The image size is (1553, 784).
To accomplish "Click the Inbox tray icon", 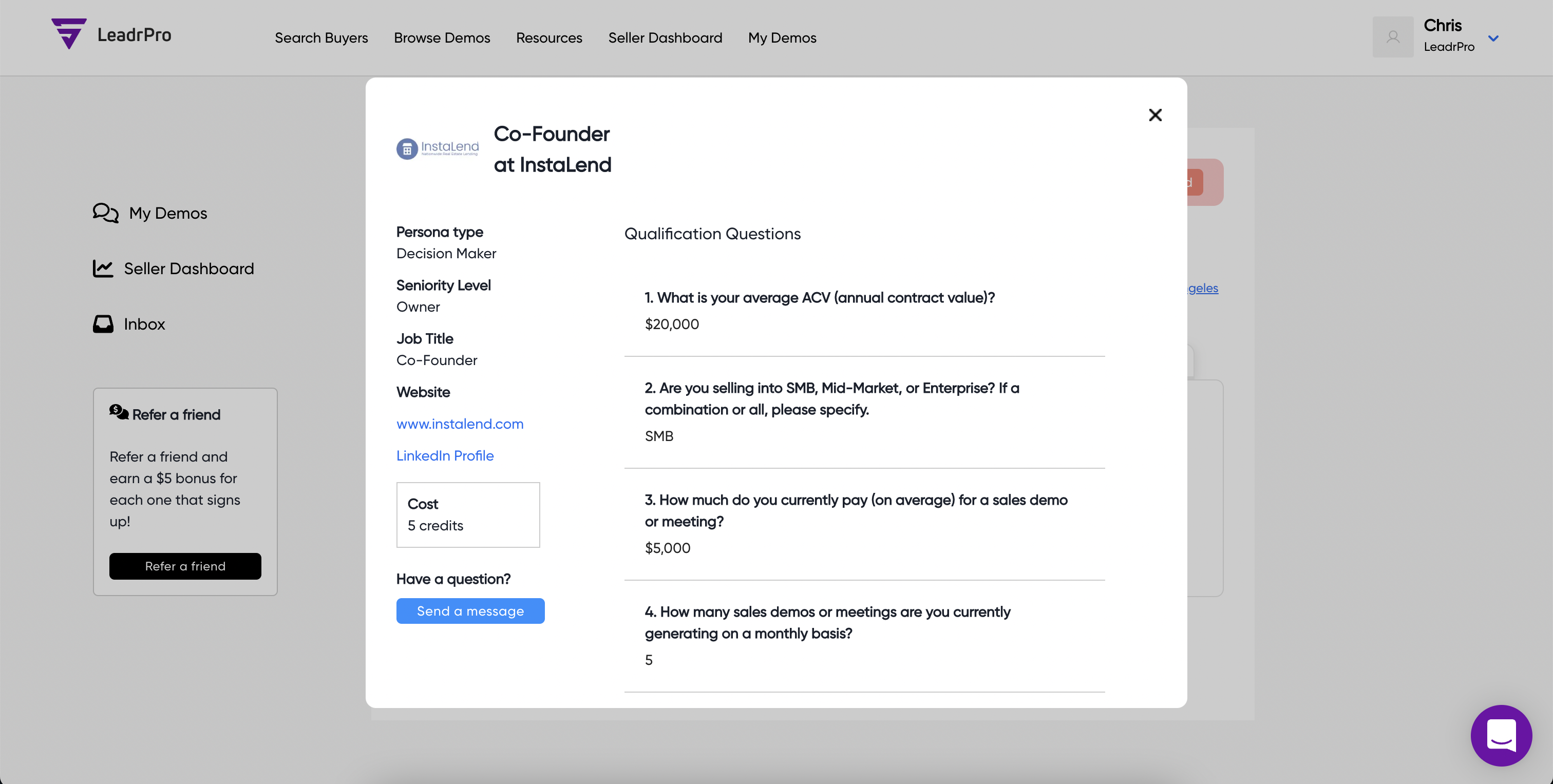I will point(103,323).
